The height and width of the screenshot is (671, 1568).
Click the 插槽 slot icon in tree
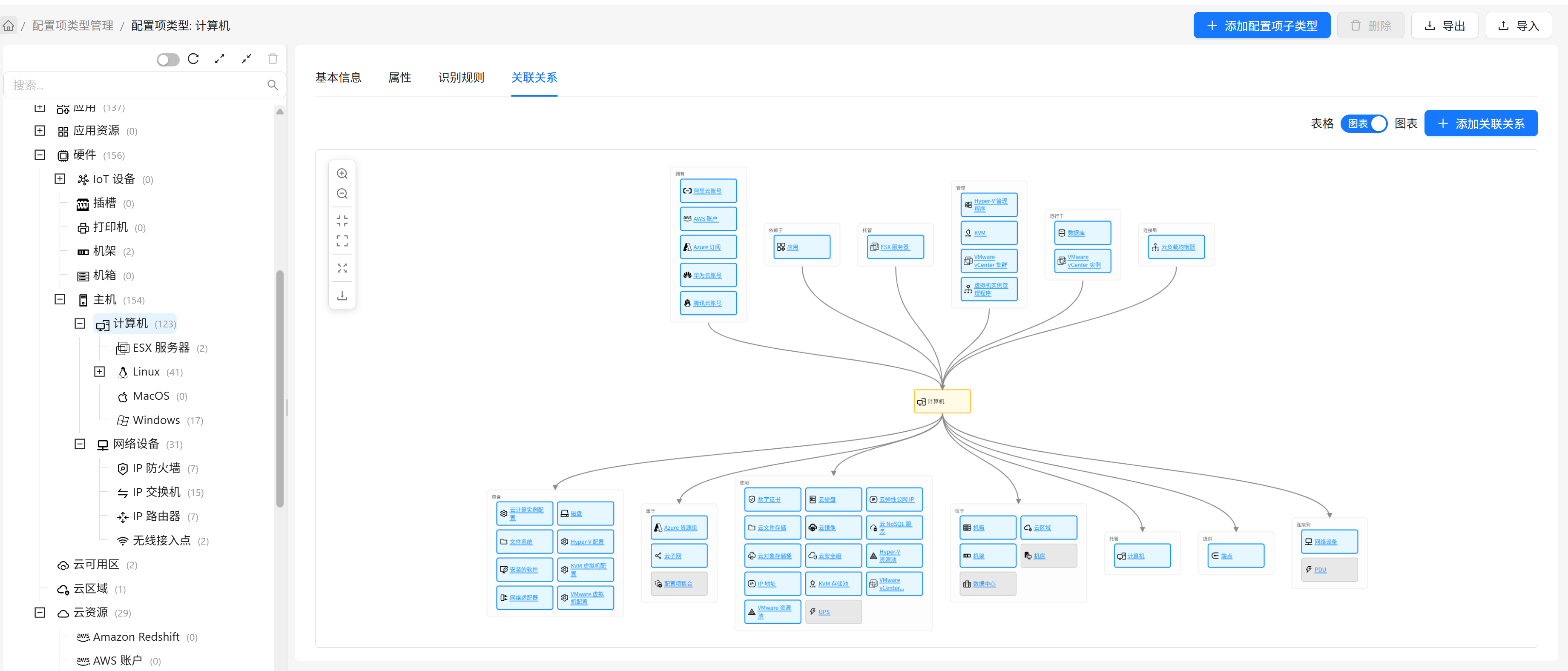83,204
